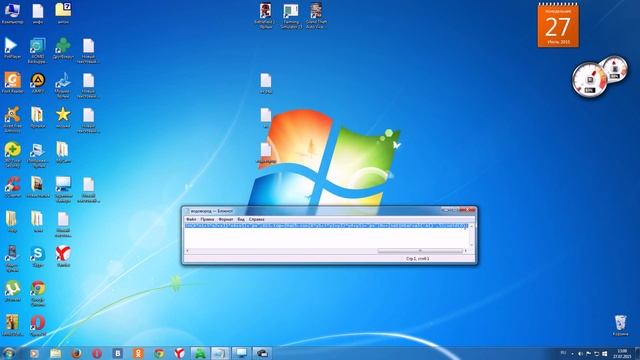Switch to monitor app in the taskbar

(x=241, y=353)
